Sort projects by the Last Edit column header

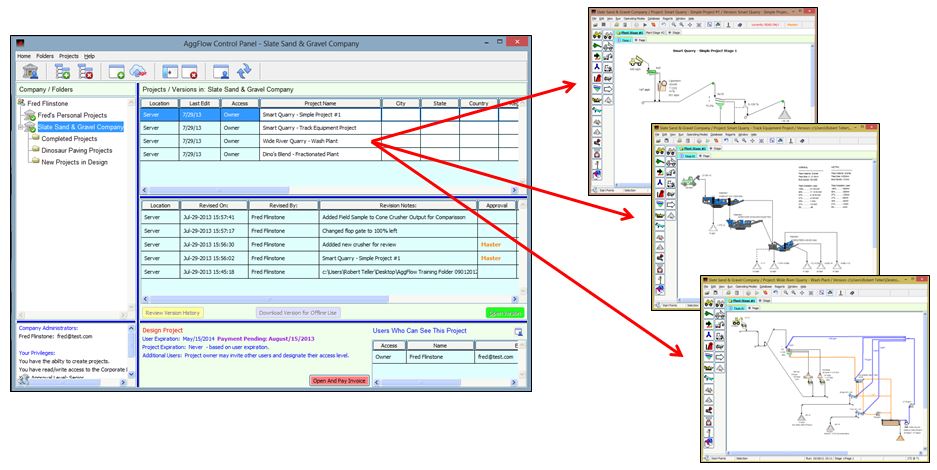[x=200, y=103]
